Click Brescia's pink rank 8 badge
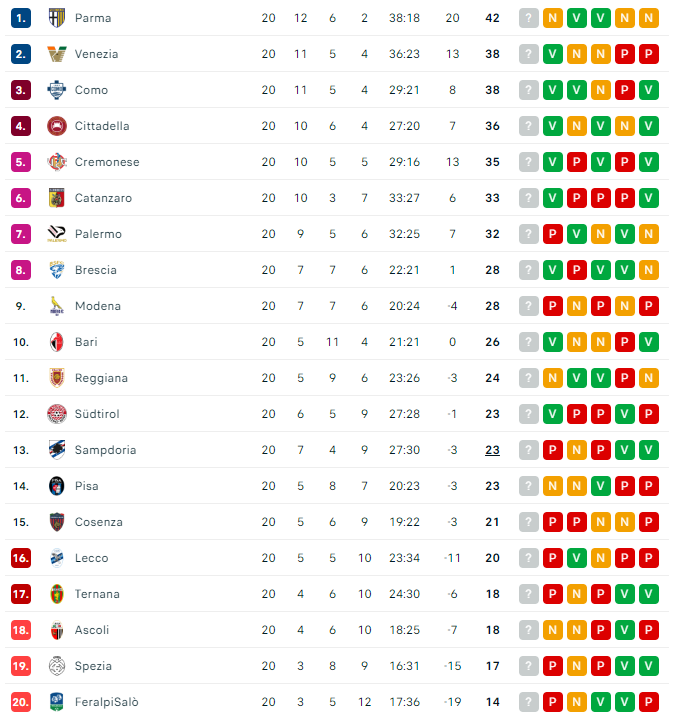678x718 pixels. (x=22, y=270)
